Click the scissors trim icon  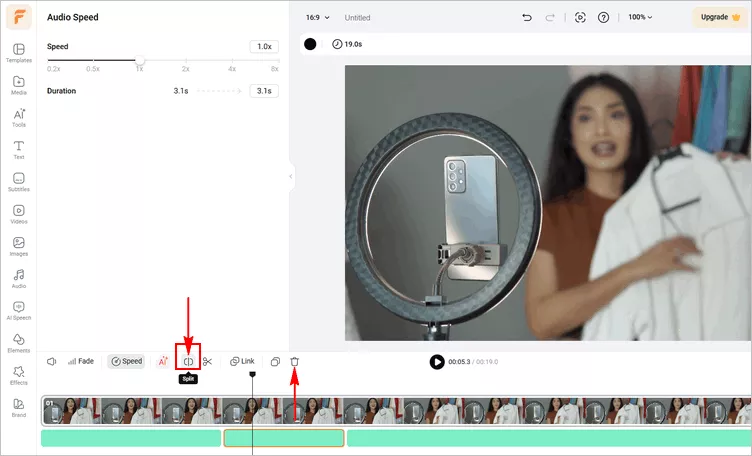click(207, 362)
